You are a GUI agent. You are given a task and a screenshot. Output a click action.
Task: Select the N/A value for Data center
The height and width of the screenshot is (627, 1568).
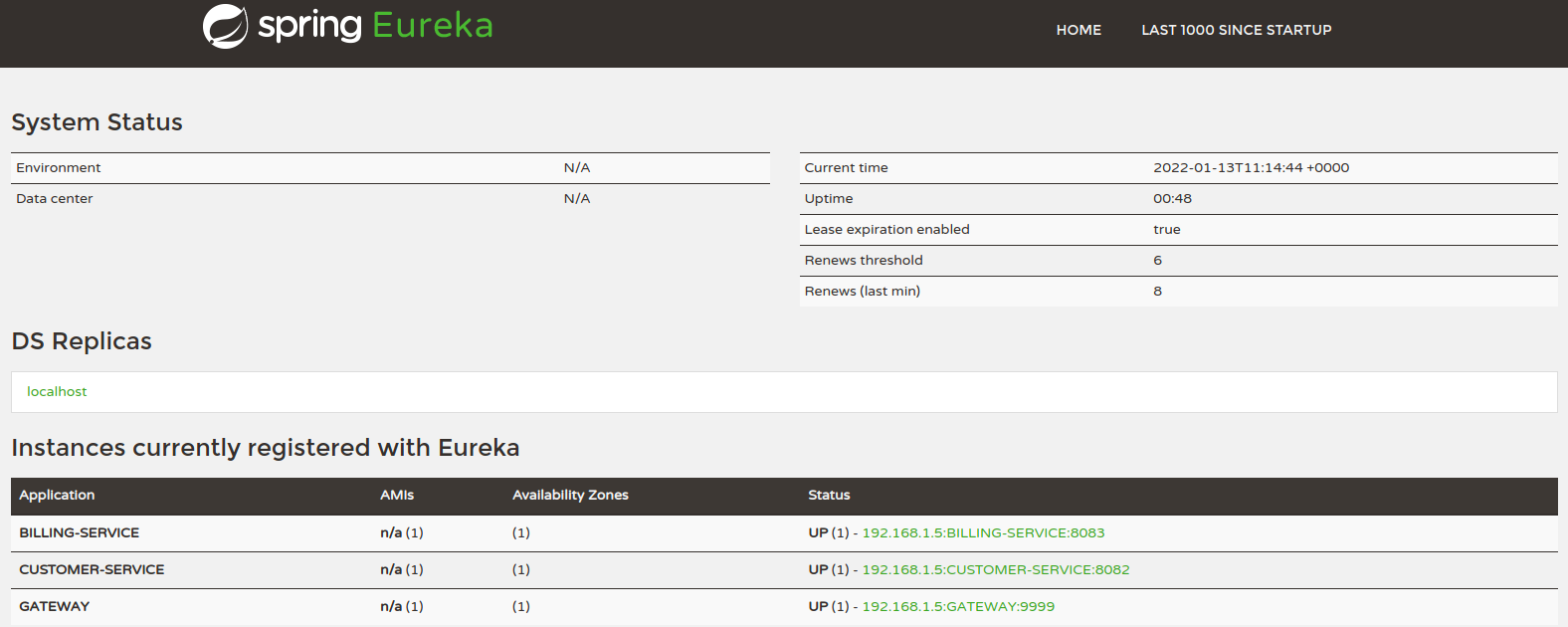(x=577, y=199)
